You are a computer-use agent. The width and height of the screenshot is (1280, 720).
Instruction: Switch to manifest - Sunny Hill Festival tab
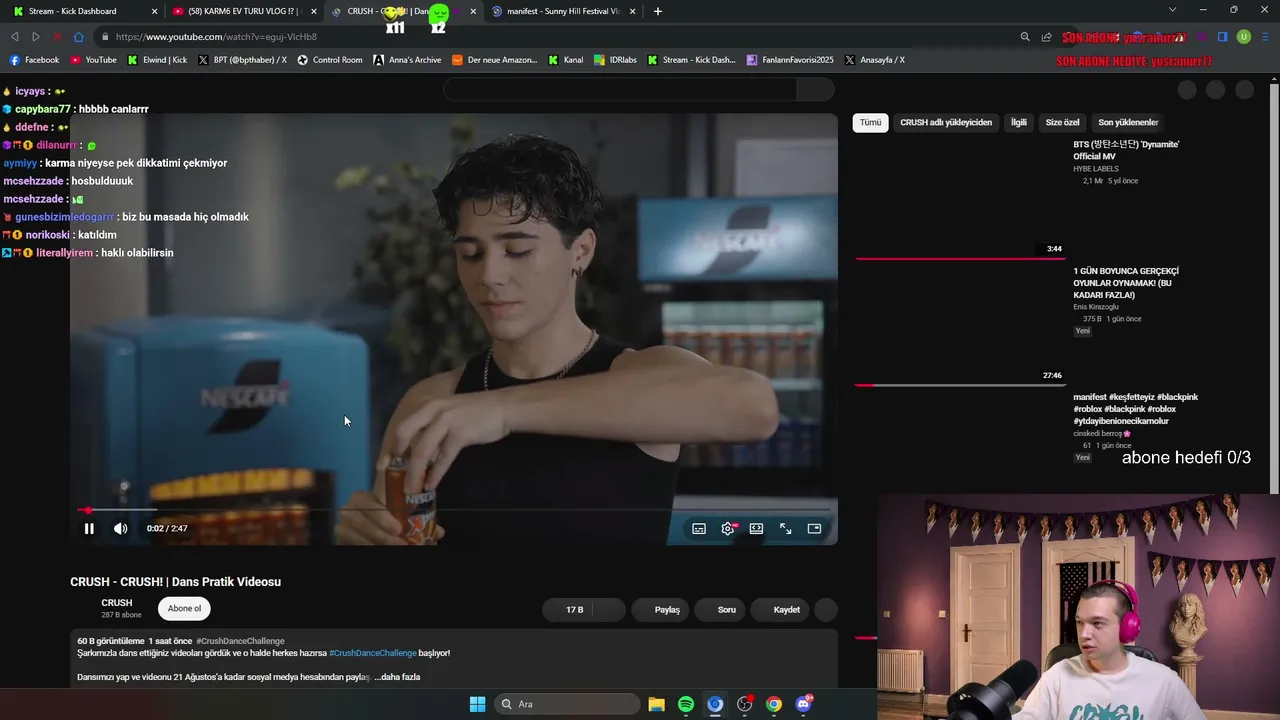[564, 11]
